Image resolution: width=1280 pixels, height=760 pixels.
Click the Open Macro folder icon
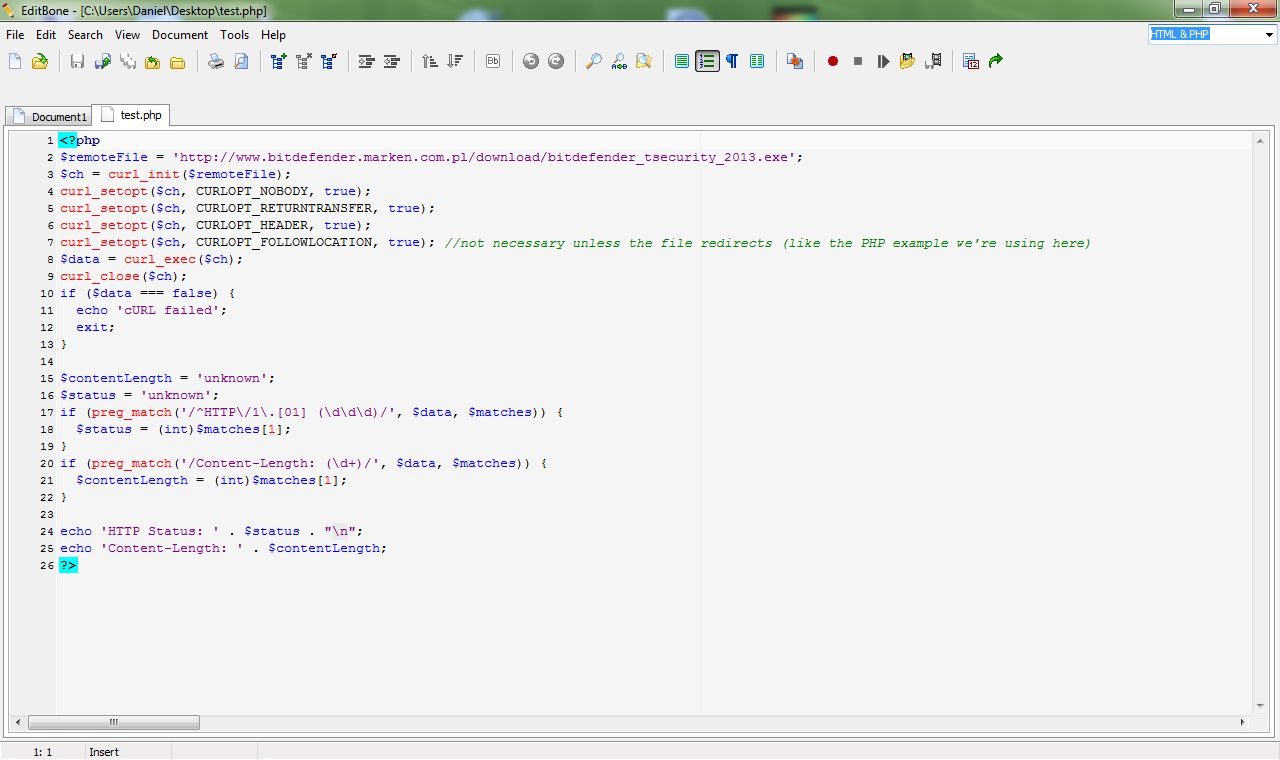pyautogui.click(x=908, y=61)
